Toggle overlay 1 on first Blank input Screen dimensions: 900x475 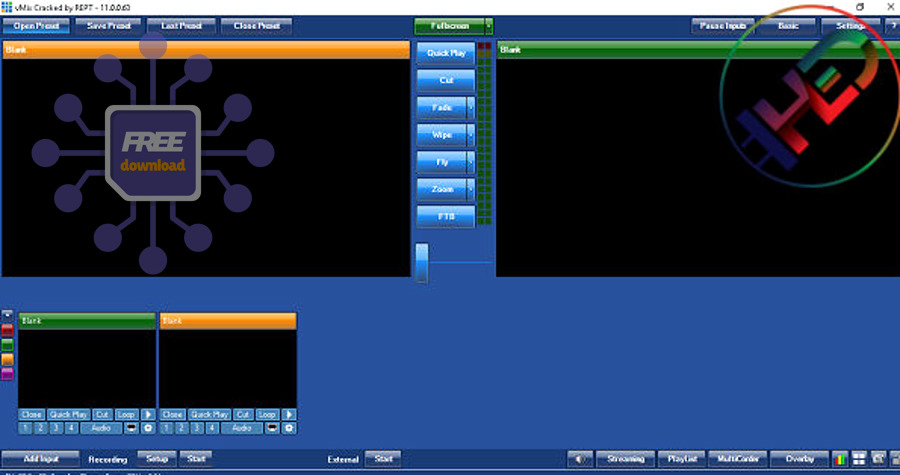pos(25,428)
